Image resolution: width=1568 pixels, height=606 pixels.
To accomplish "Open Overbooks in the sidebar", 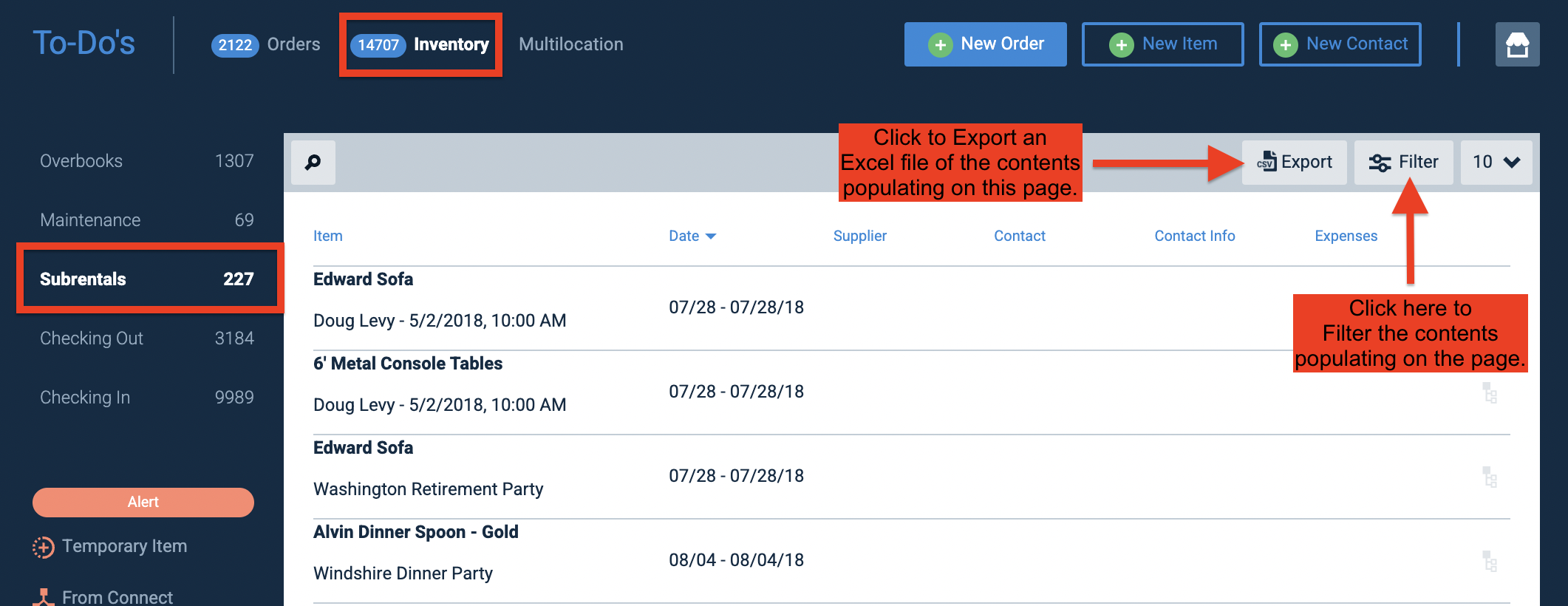I will tap(147, 161).
